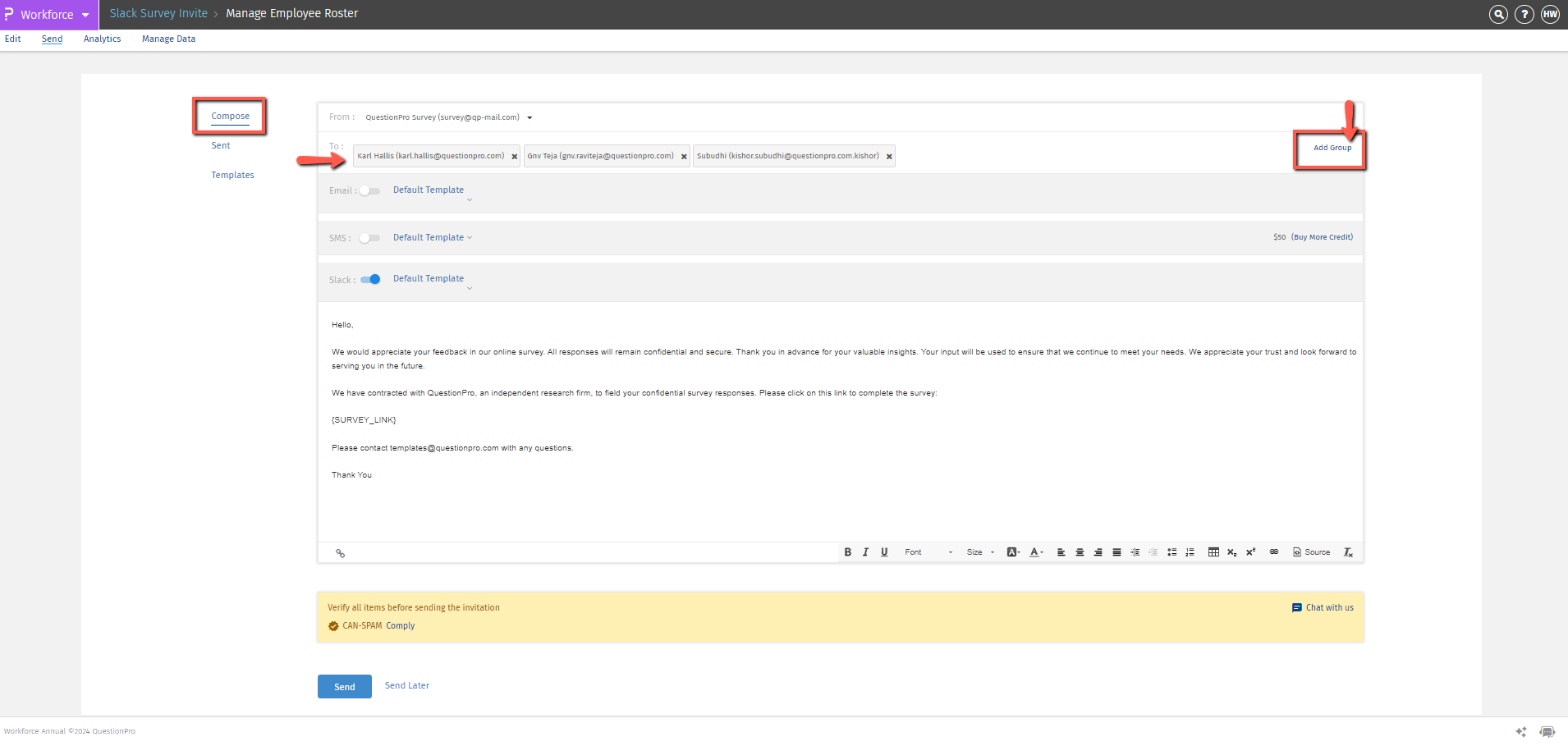
Task: Open the Analytics tab
Action: point(102,39)
